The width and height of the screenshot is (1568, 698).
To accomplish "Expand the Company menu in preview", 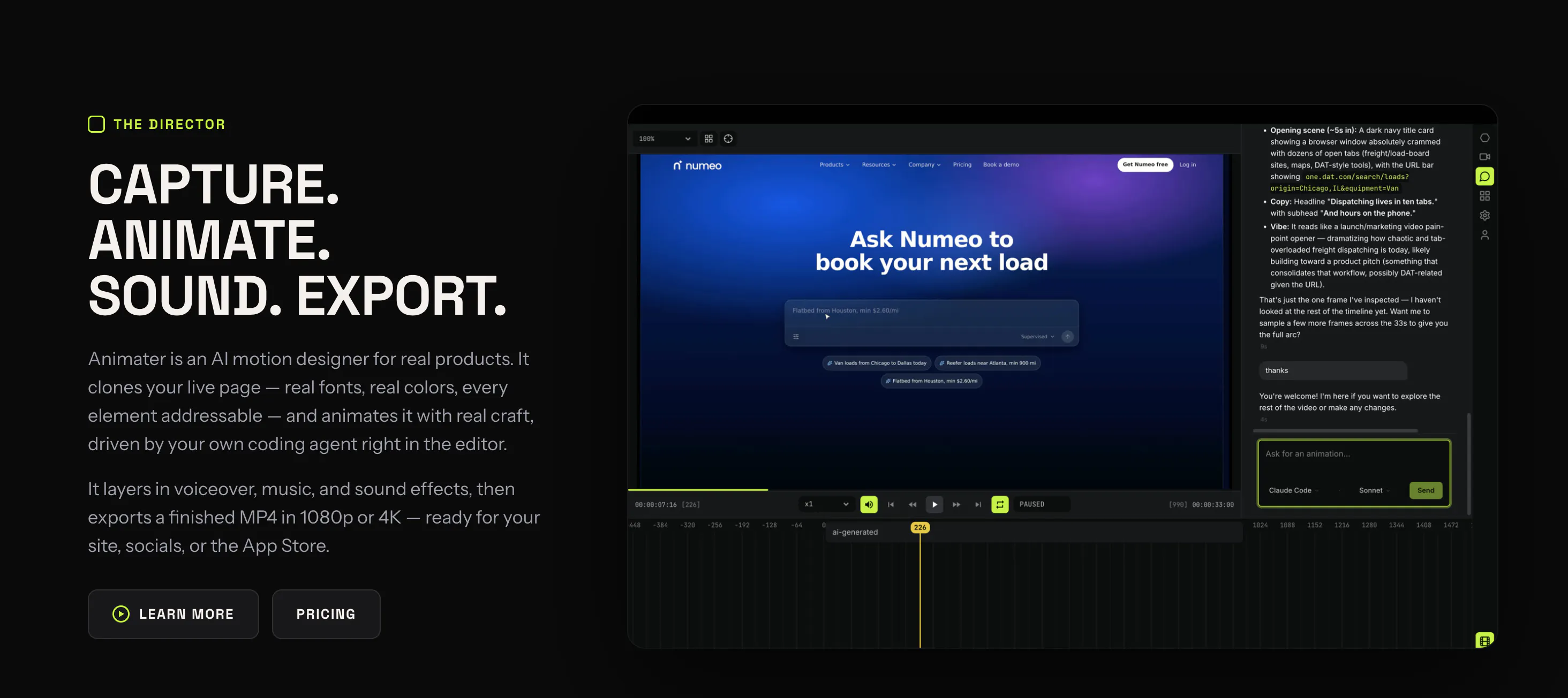I will [924, 164].
